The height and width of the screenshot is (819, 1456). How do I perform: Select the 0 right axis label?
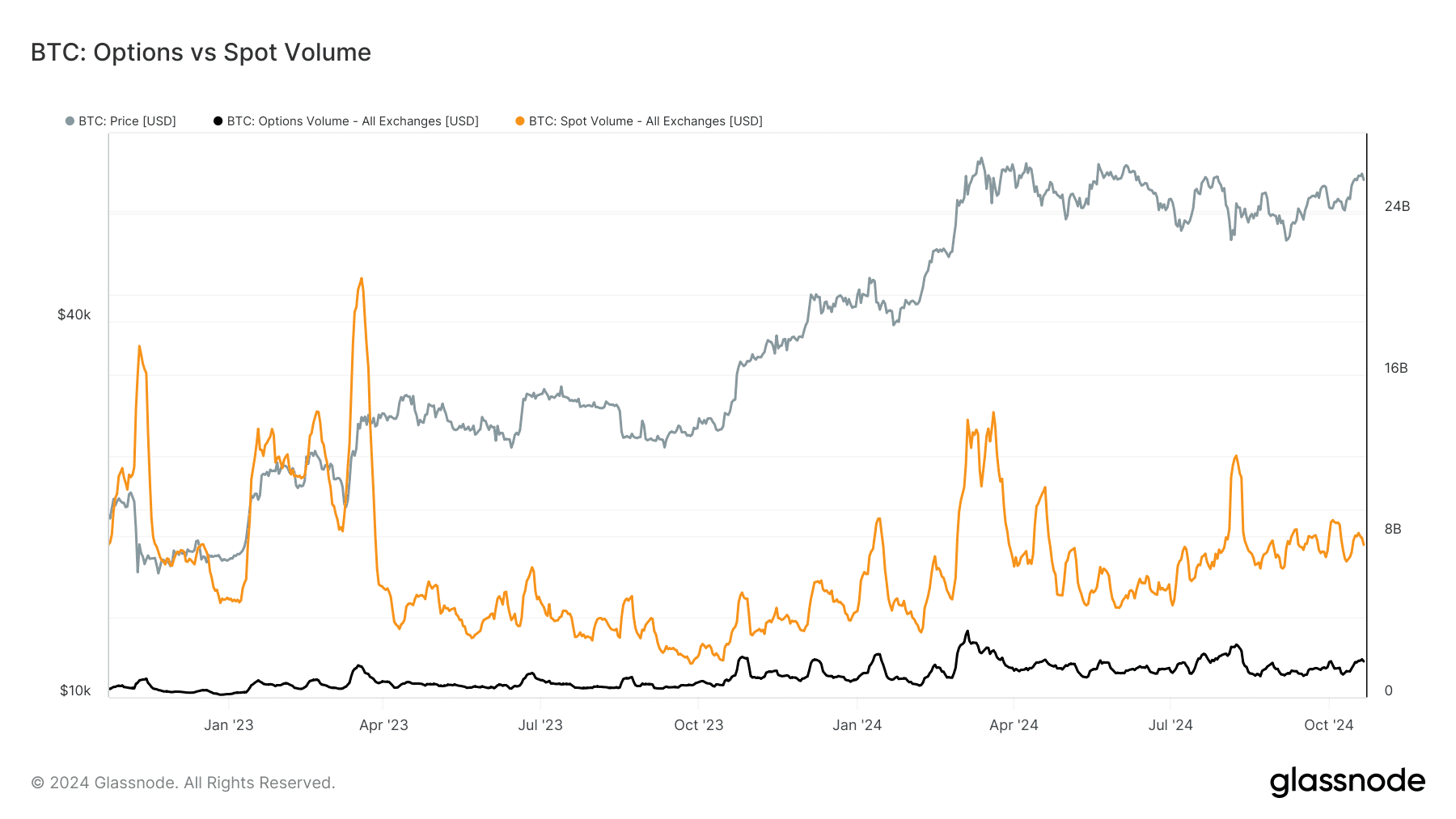1389,690
